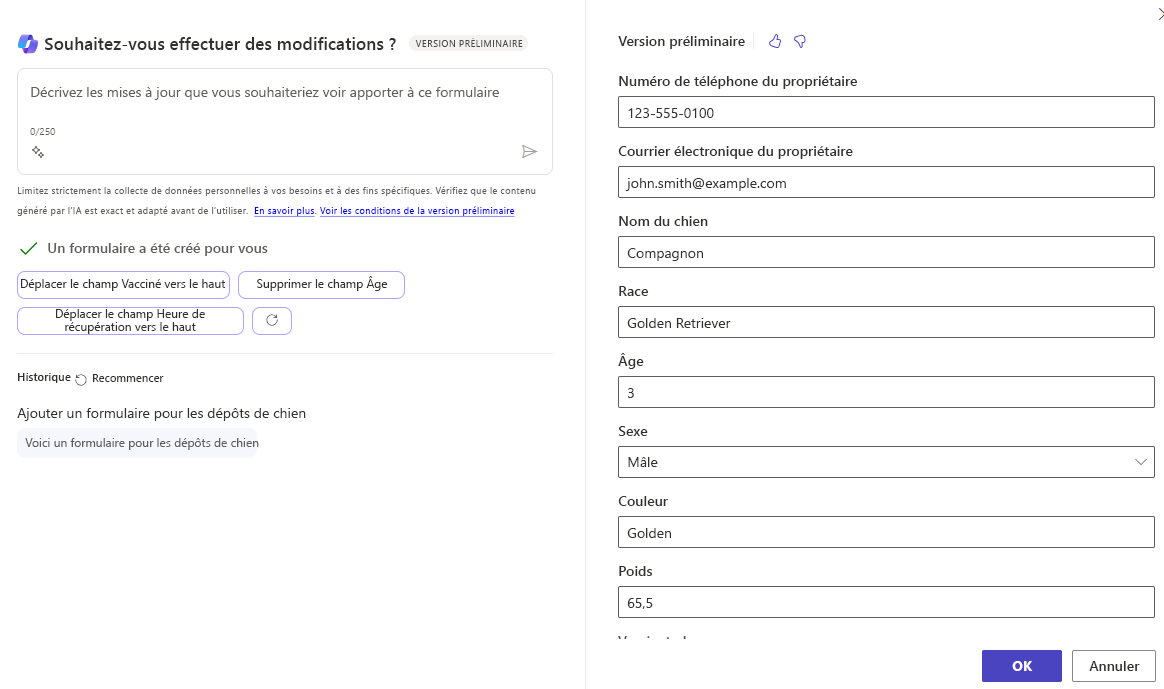Open the preview version conditions link
The width and height of the screenshot is (1164, 689).
[x=417, y=211]
